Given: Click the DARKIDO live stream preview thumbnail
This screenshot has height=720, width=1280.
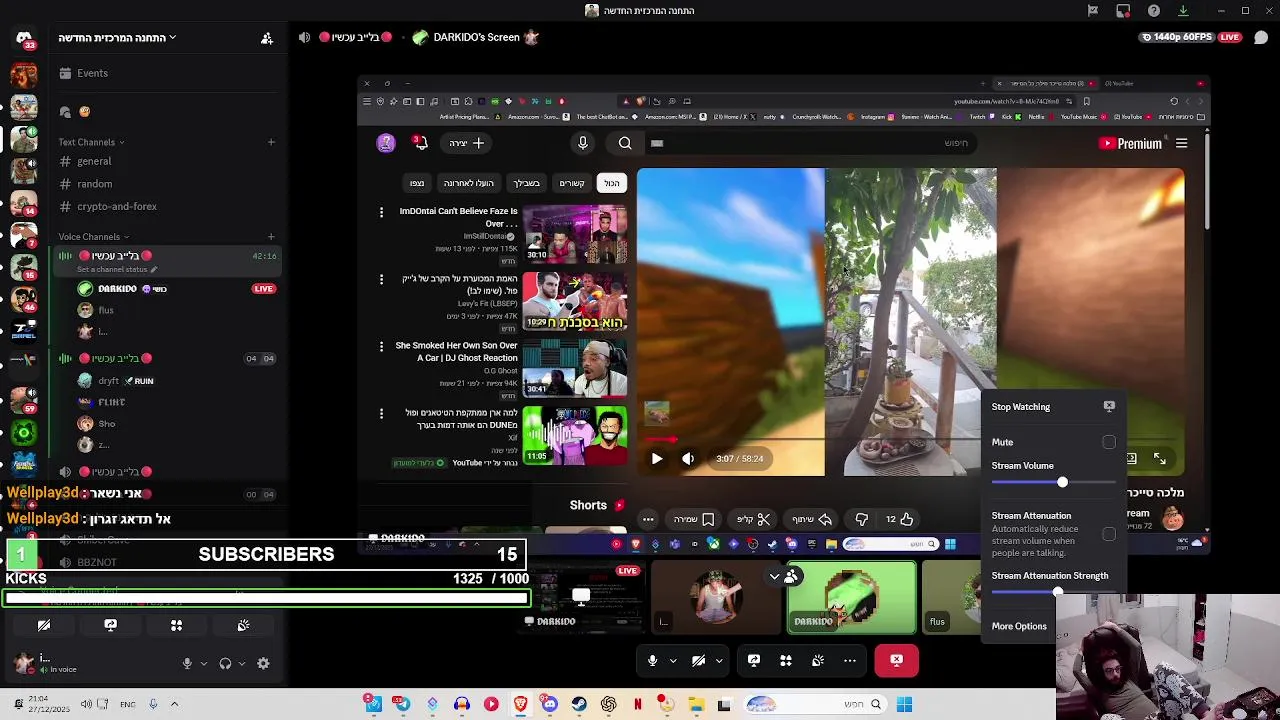Looking at the screenshot, I should coord(583,598).
